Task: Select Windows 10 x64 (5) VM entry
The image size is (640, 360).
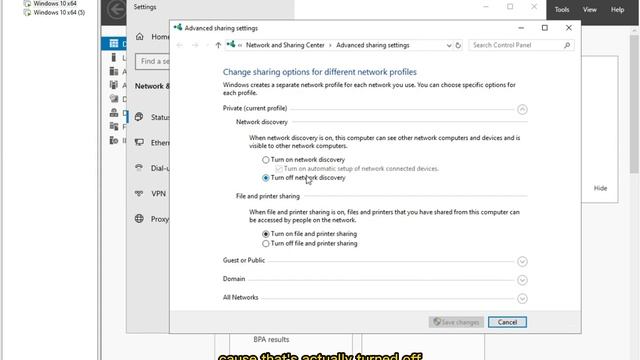Action: tap(54, 13)
